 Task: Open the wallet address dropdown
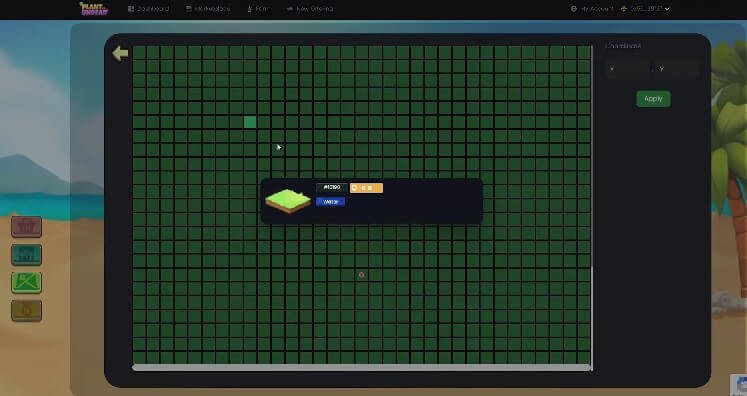pos(645,9)
